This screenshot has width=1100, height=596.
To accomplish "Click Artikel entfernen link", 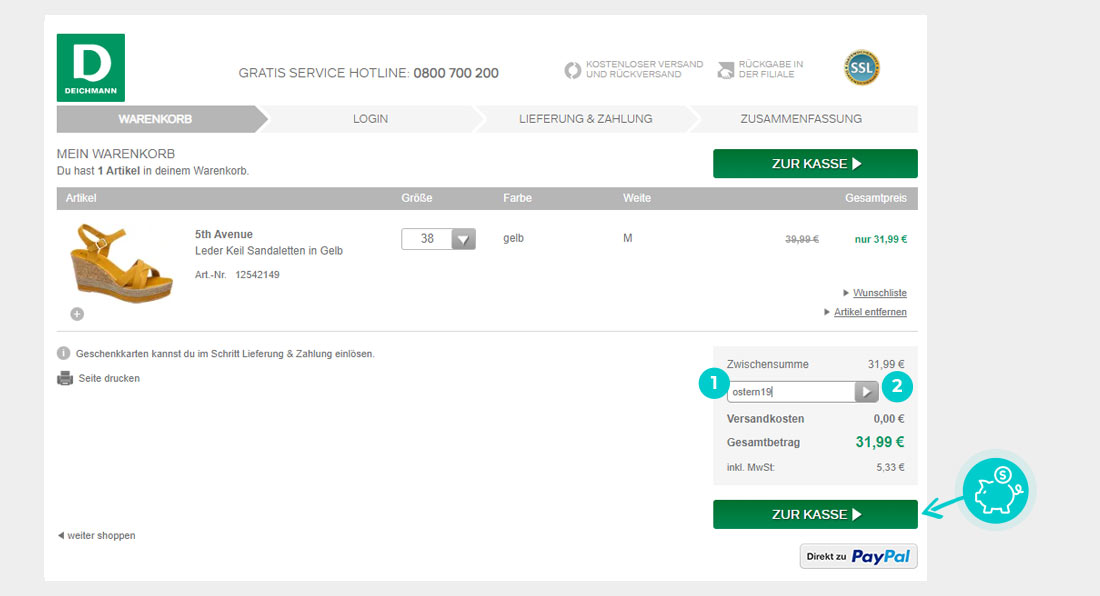I will click(x=870, y=311).
